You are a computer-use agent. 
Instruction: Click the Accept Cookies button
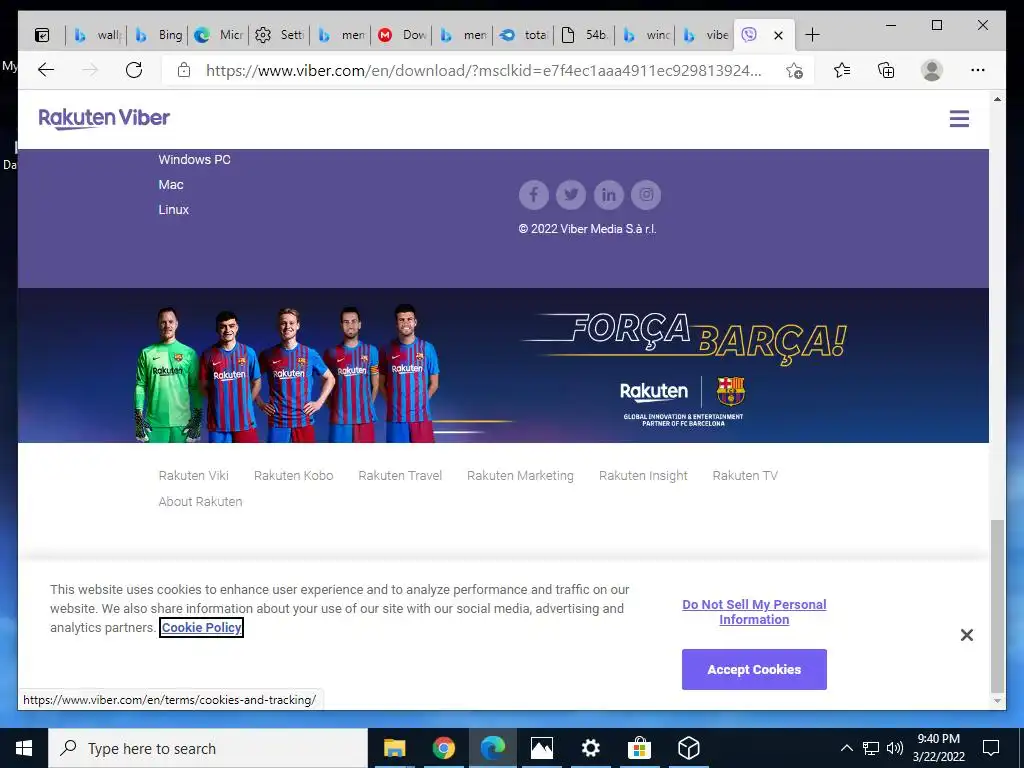[754, 669]
